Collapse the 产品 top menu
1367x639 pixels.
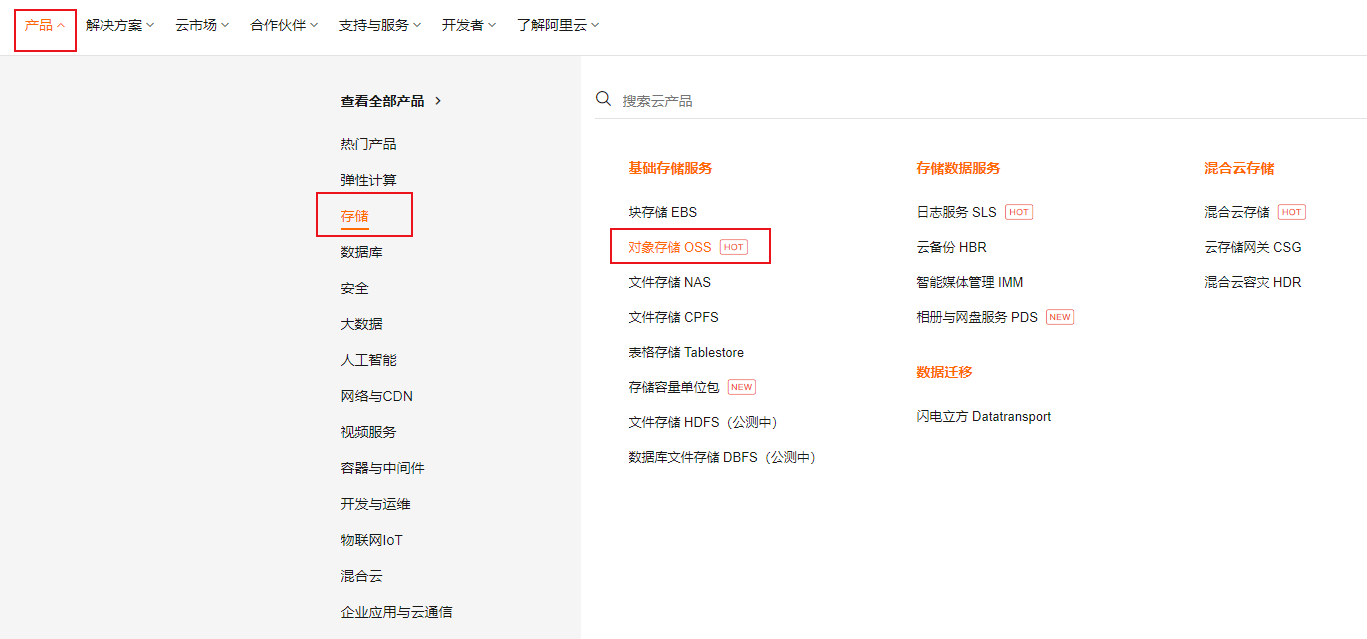click(45, 25)
